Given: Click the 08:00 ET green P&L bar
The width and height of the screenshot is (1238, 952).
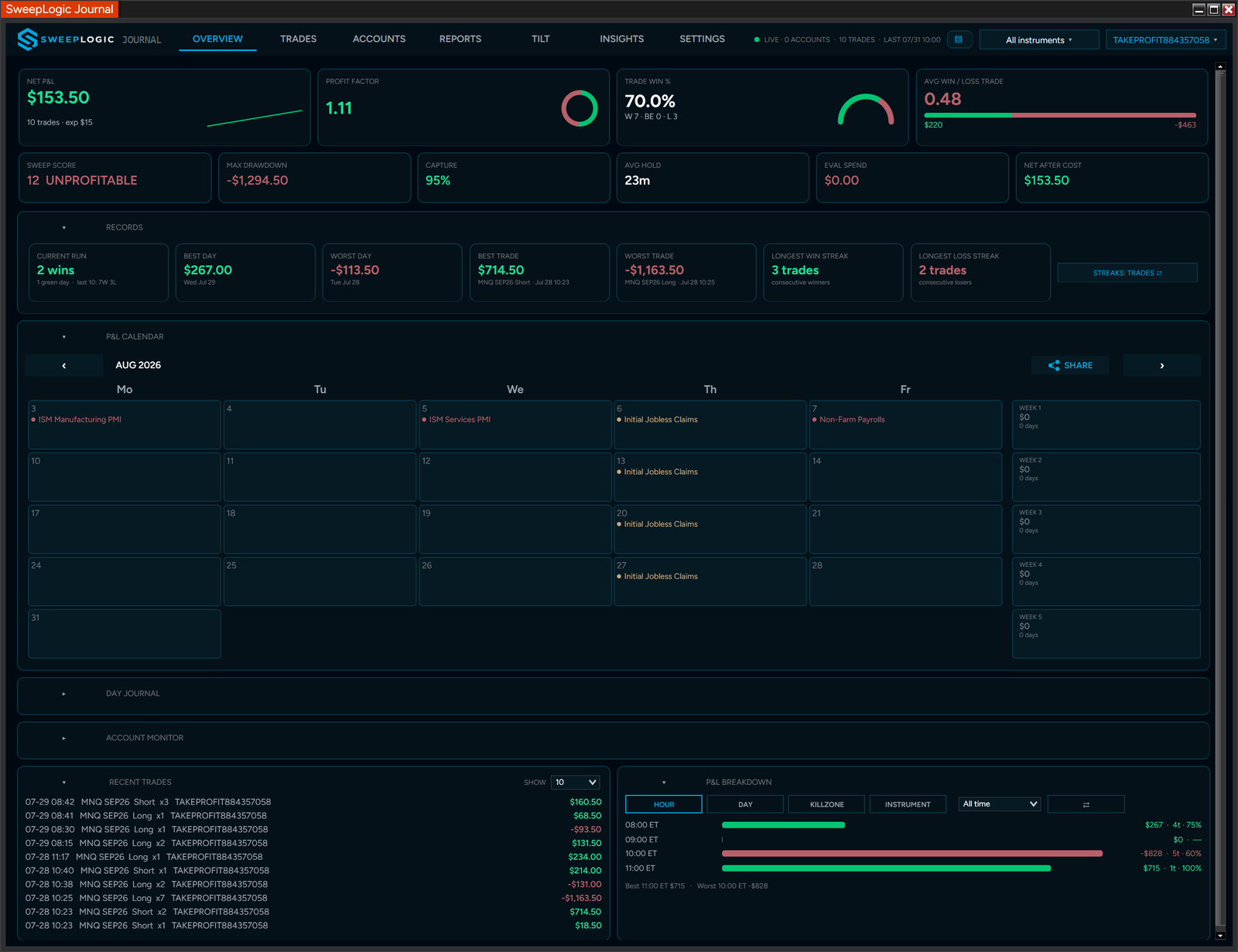Looking at the screenshot, I should [x=783, y=825].
